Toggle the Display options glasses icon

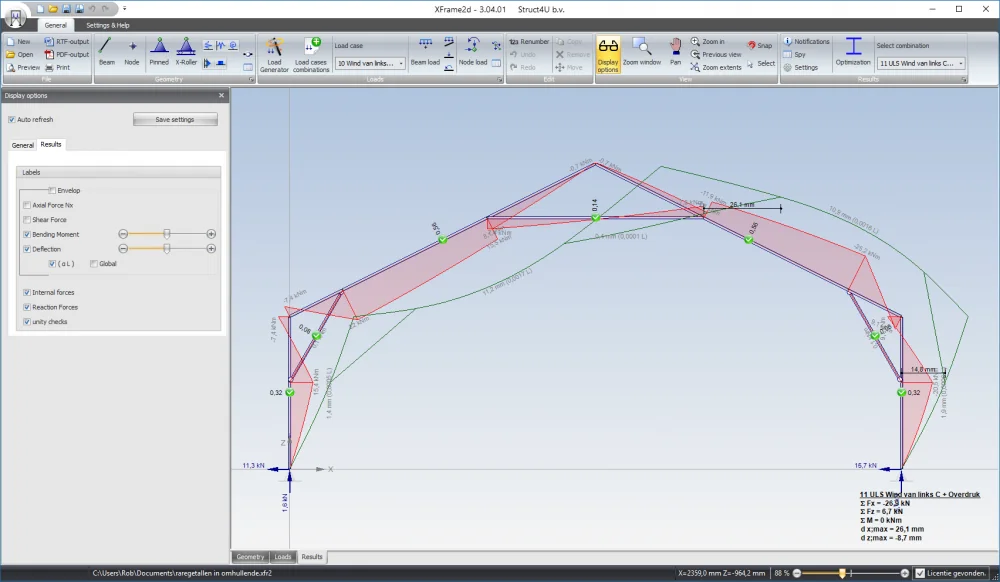point(608,55)
